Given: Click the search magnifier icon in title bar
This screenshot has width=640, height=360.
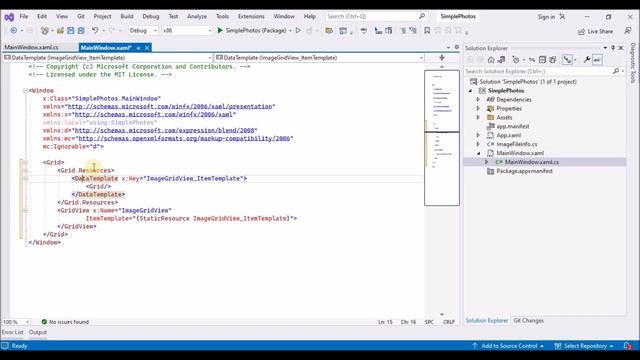Looking at the screenshot, I should coord(422,16).
